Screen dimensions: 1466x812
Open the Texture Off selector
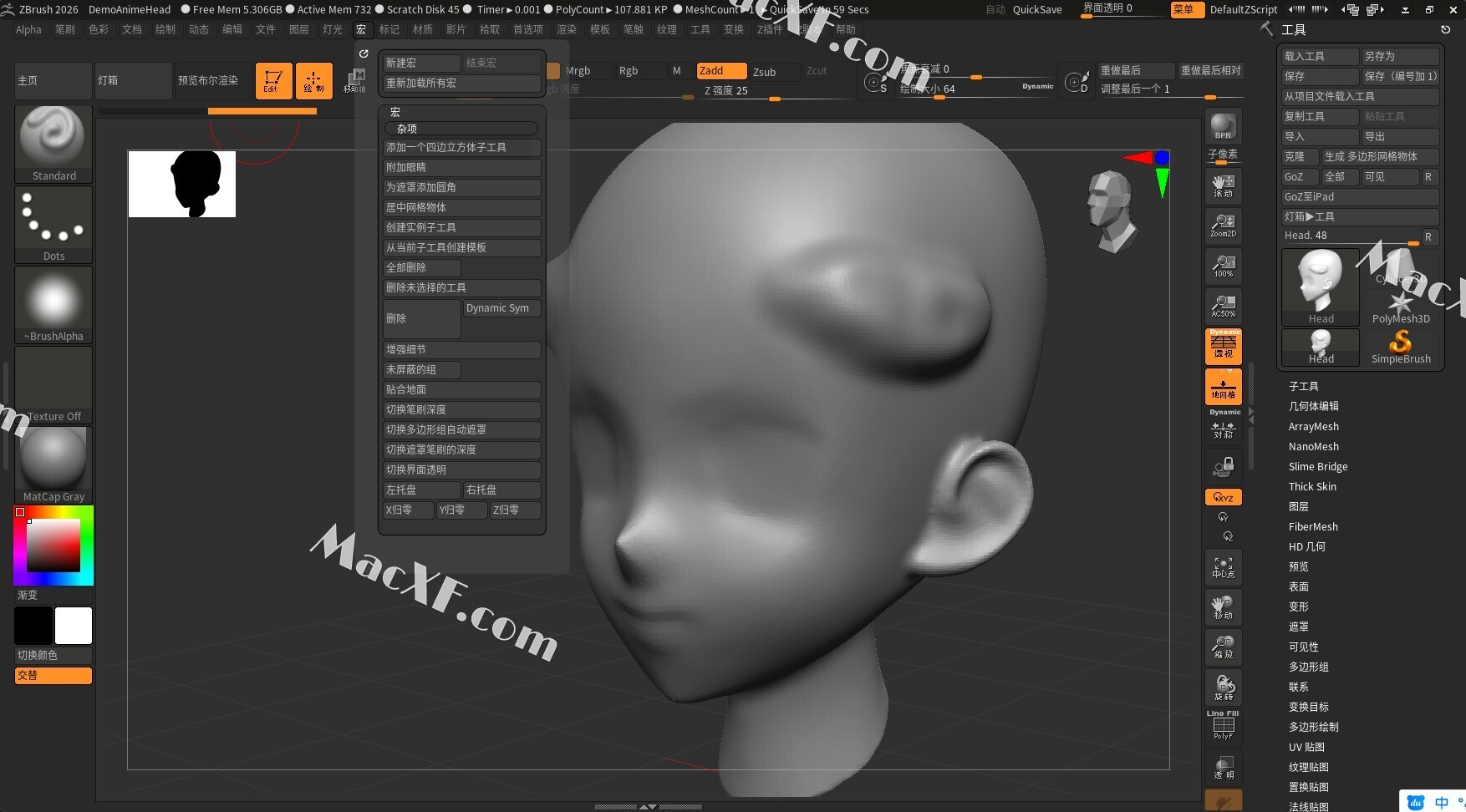pyautogui.click(x=53, y=384)
